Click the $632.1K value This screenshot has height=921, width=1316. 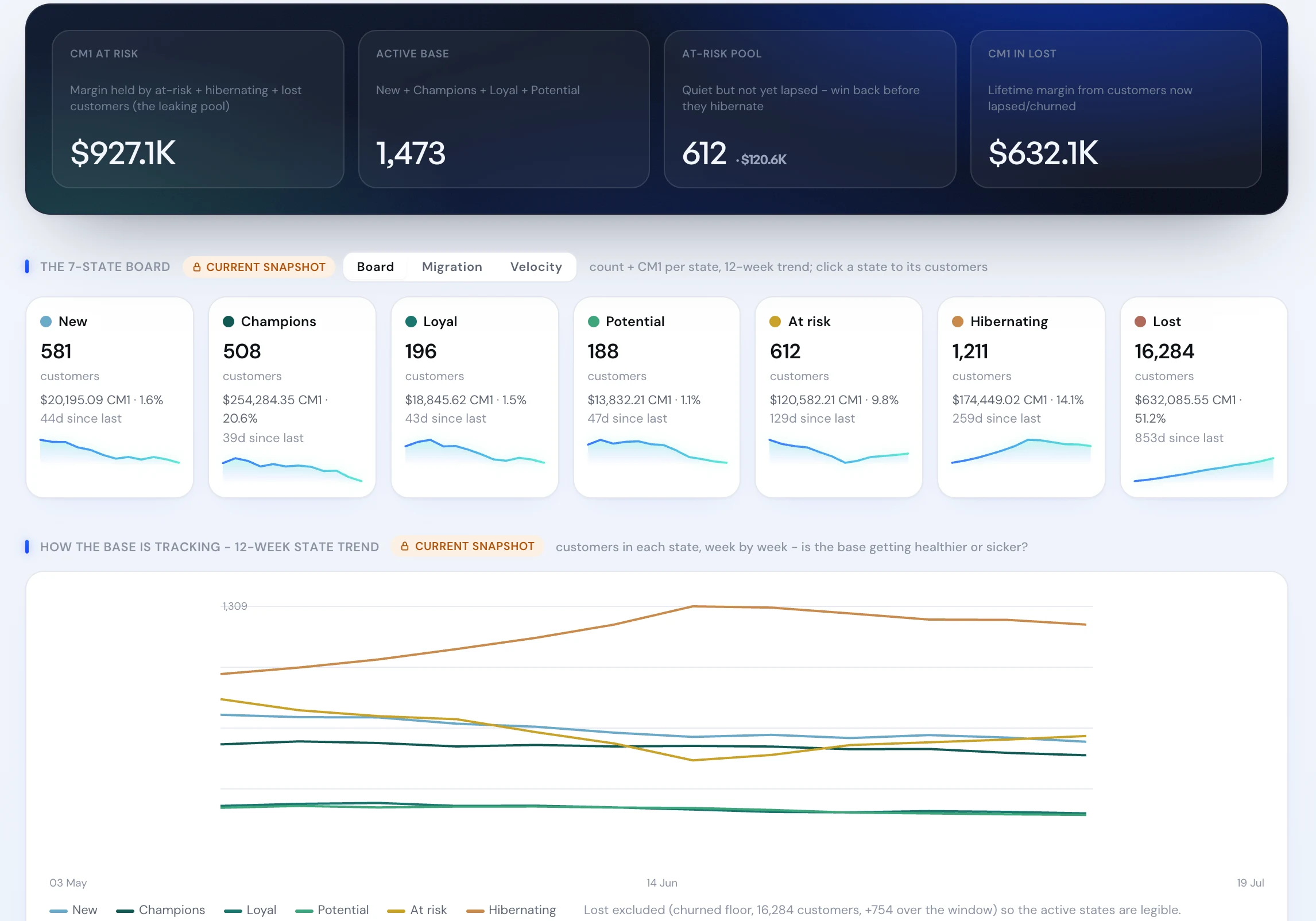pos(1043,153)
